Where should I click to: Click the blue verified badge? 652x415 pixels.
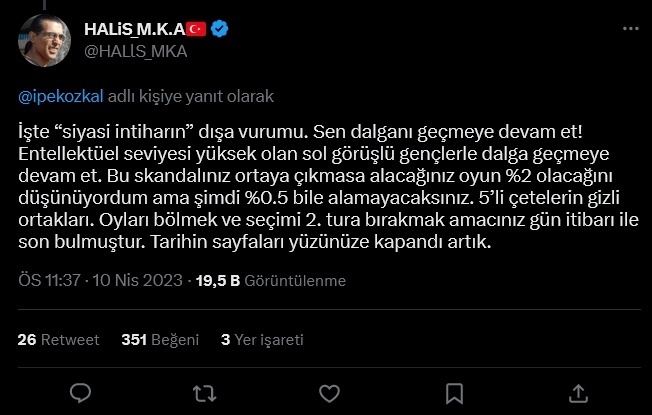(x=219, y=30)
